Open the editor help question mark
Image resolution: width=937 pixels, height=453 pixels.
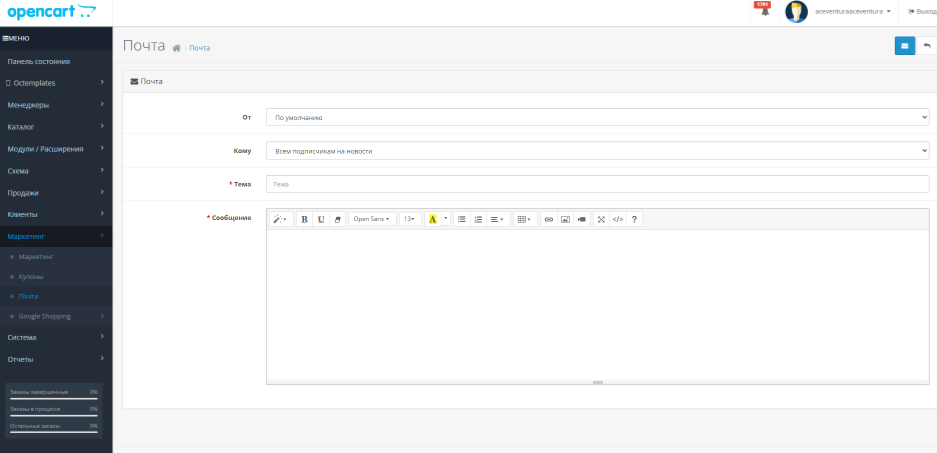click(x=634, y=219)
